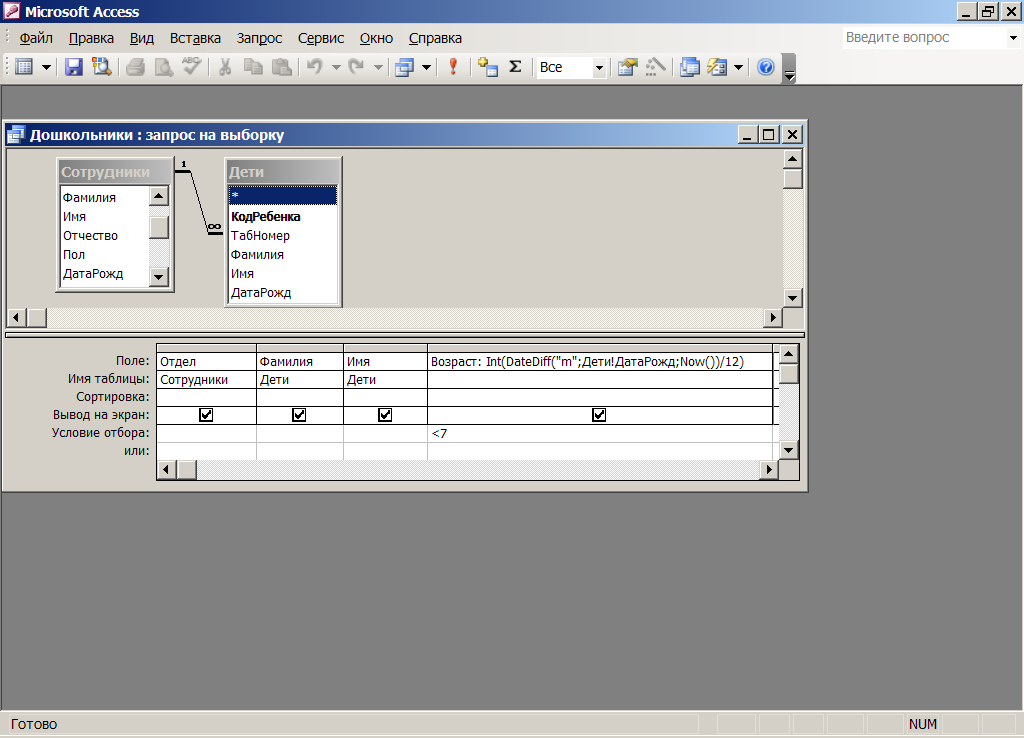Image resolution: width=1024 pixels, height=738 pixels.
Task: Select the asterisk row in Дети table
Action: [283, 195]
